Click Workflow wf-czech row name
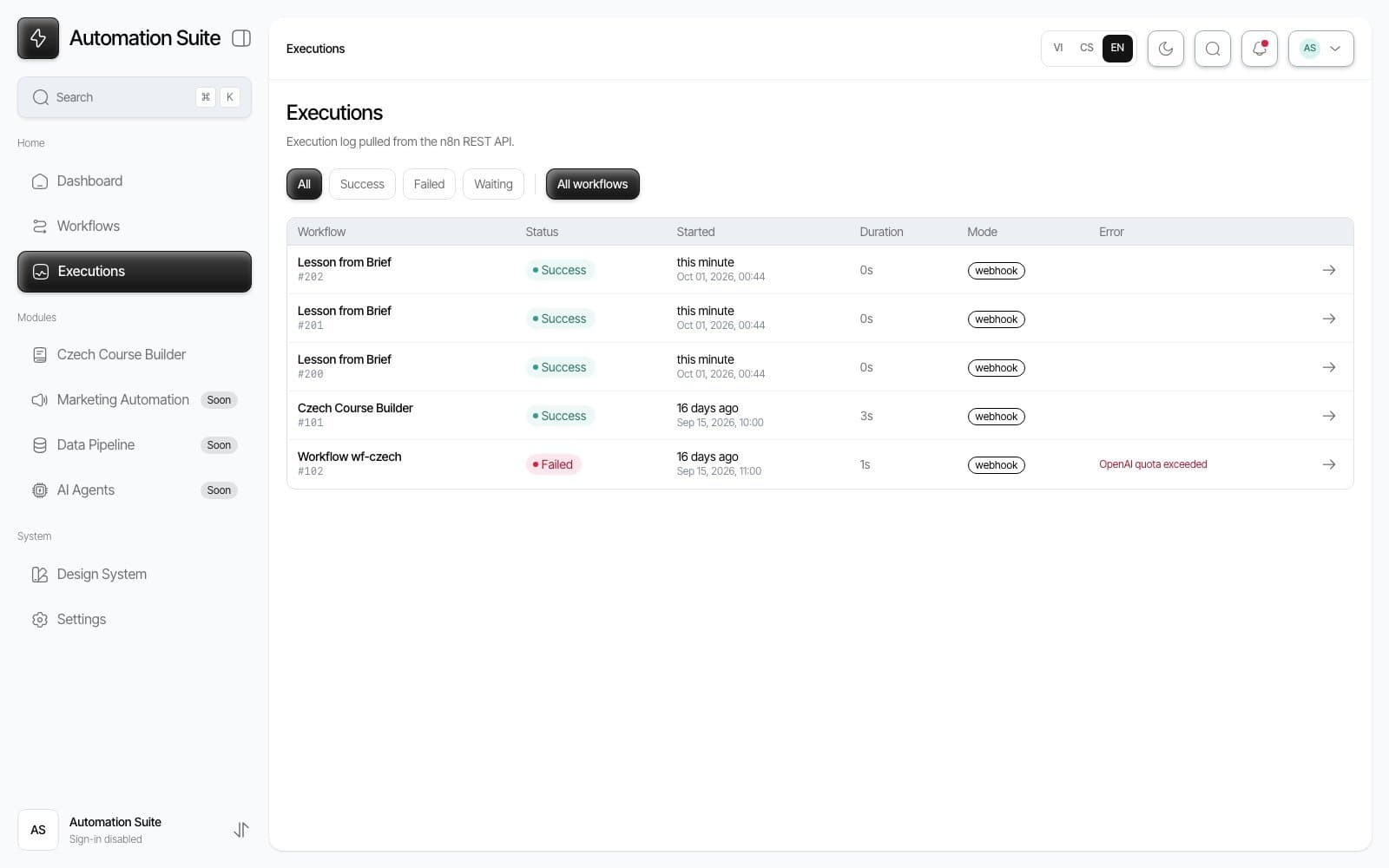This screenshot has height=868, width=1389. [349, 457]
